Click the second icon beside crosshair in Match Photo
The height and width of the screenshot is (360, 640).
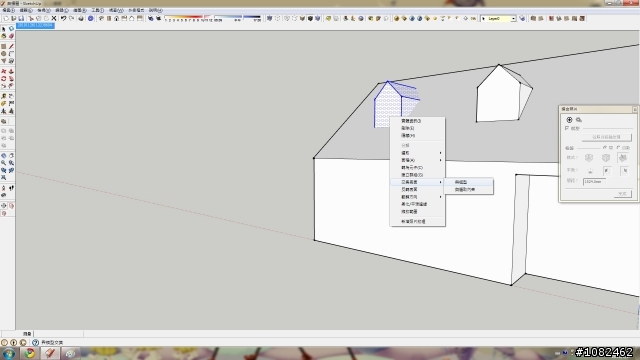(x=579, y=120)
